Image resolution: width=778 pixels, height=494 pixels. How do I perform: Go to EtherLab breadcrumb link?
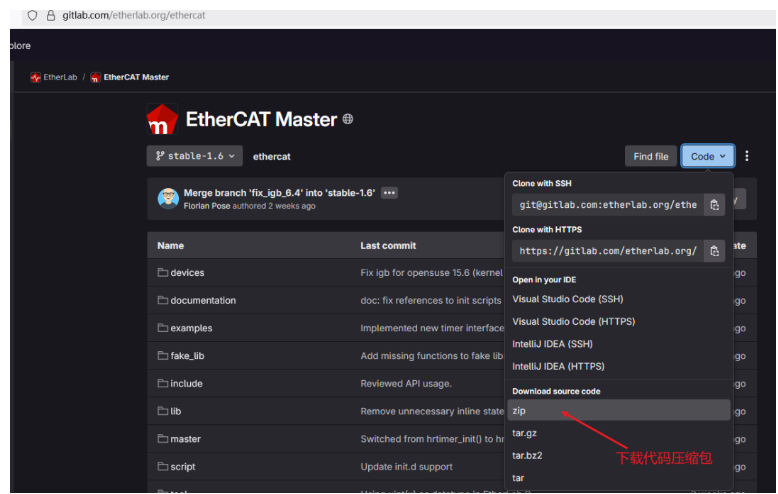(59, 77)
